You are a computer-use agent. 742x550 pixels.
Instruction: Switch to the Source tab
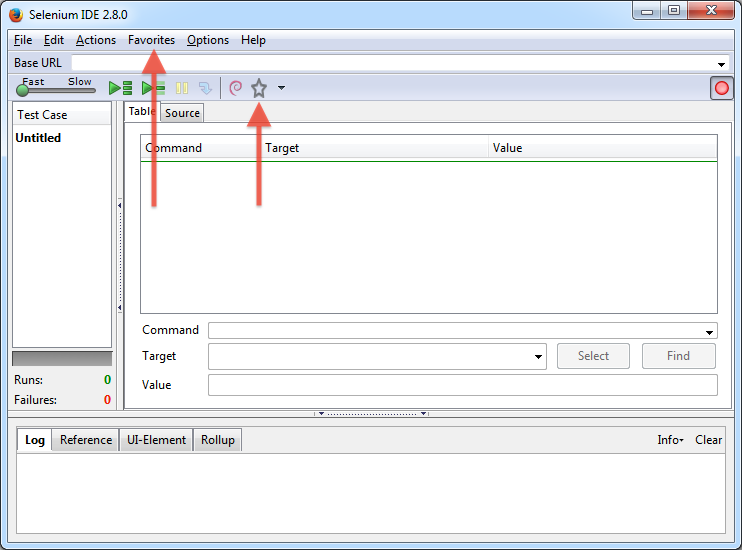(182, 113)
